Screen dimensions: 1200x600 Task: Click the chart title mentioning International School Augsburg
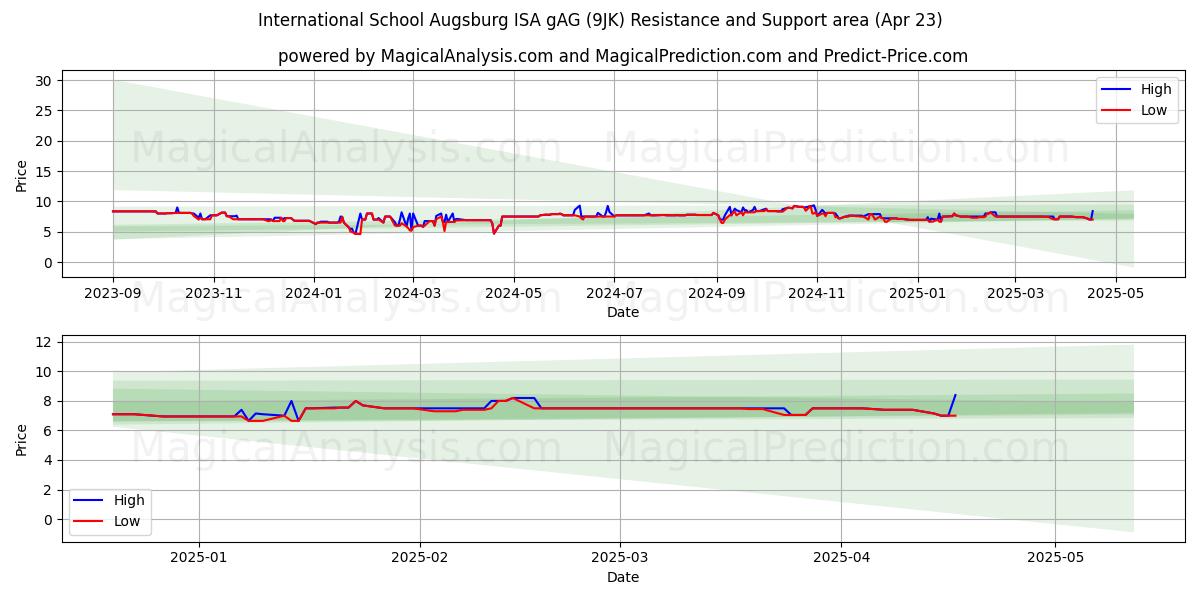pos(600,20)
